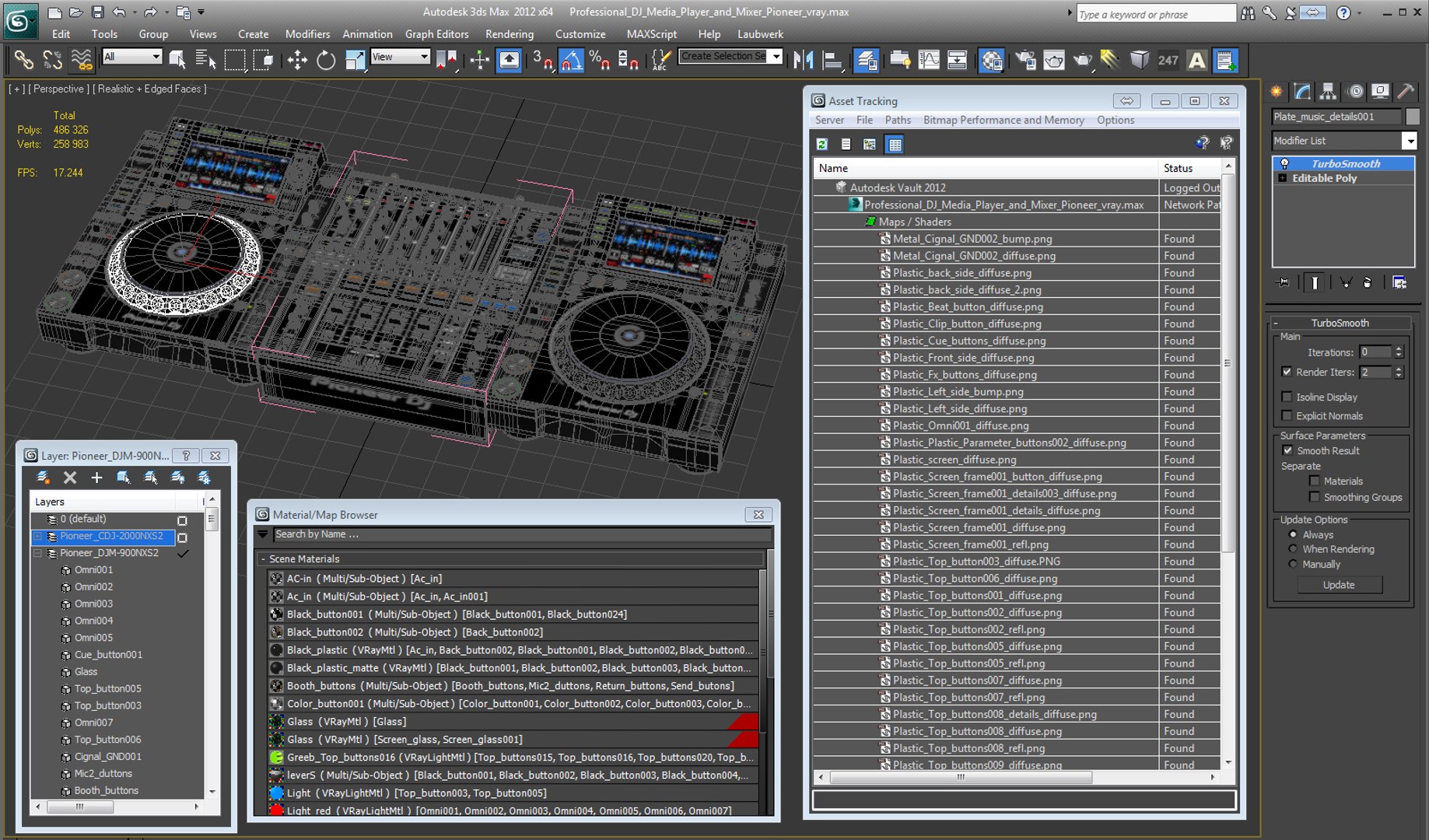Click Configure Modifier Sets icon
Viewport: 1429px width, 840px height.
pos(1399,282)
